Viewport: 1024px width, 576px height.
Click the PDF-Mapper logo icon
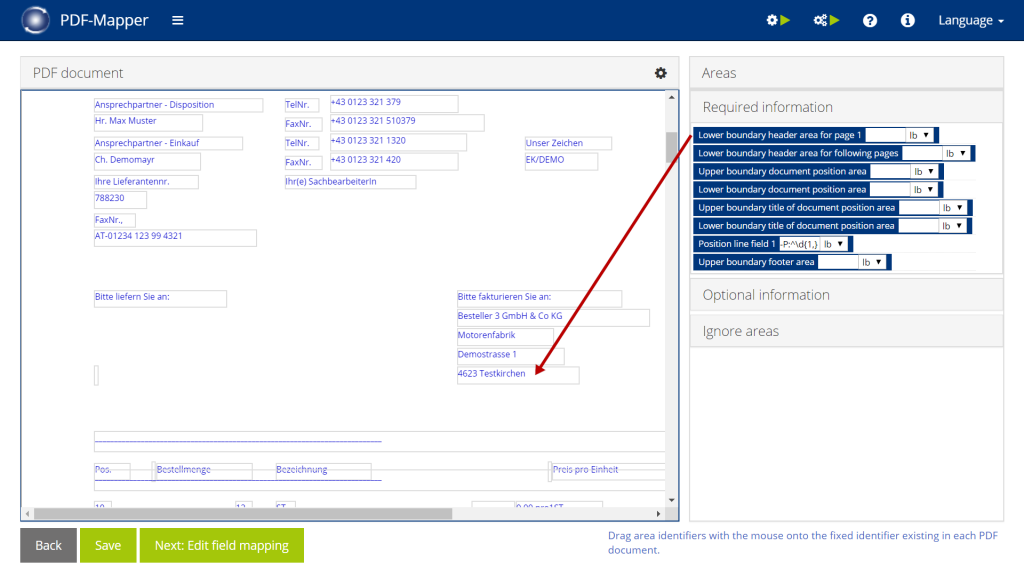35,20
